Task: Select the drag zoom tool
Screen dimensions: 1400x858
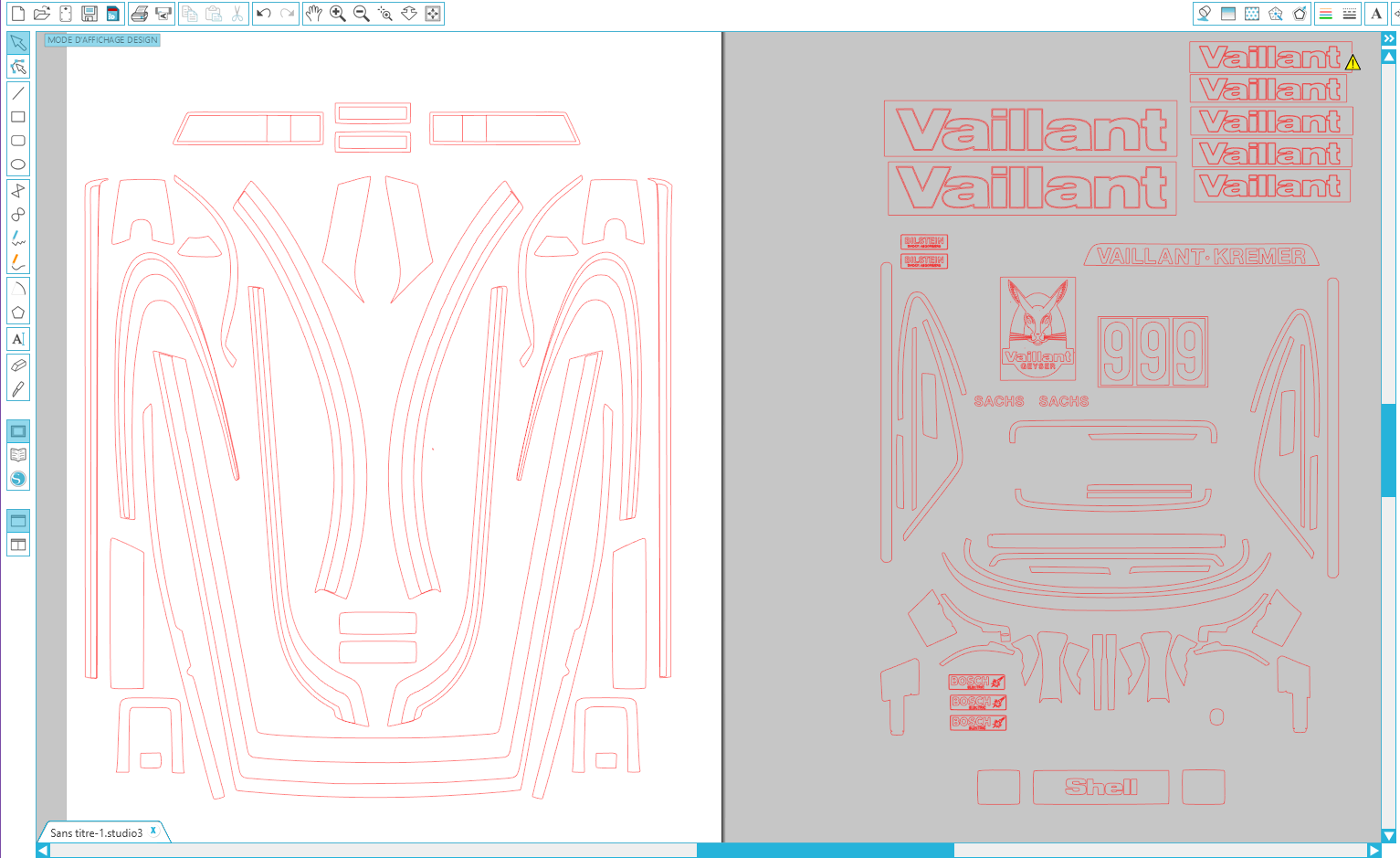Action: tap(409, 14)
